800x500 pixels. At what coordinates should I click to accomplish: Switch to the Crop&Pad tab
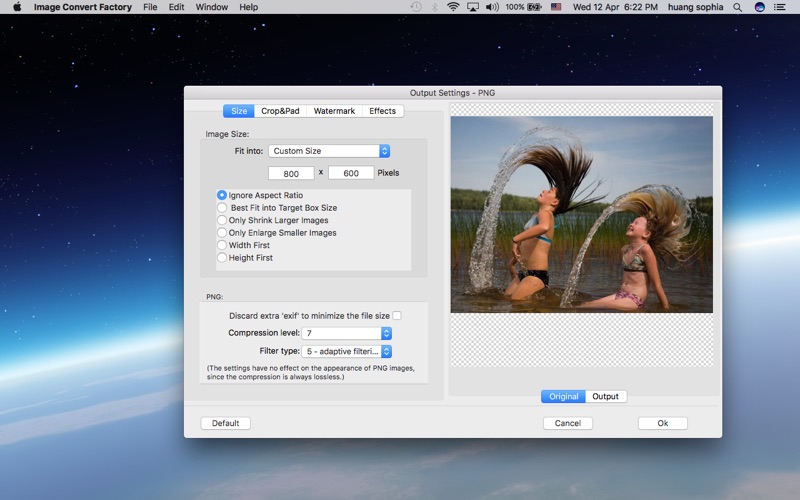click(280, 111)
